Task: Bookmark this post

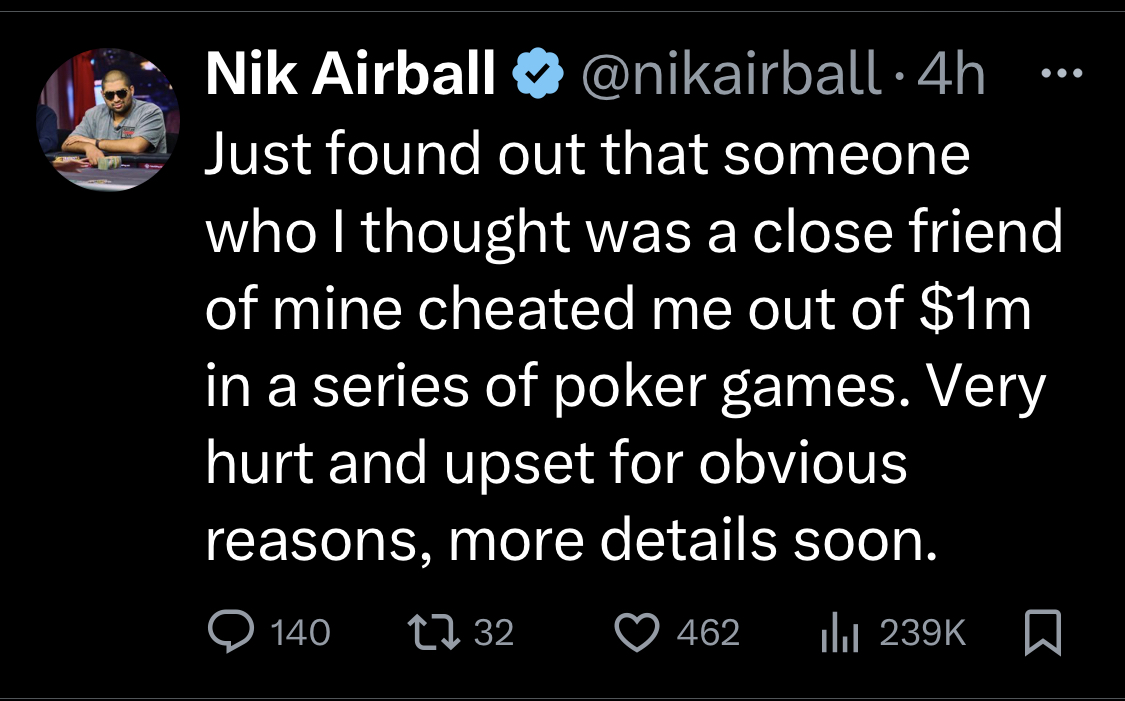Action: click(1042, 632)
